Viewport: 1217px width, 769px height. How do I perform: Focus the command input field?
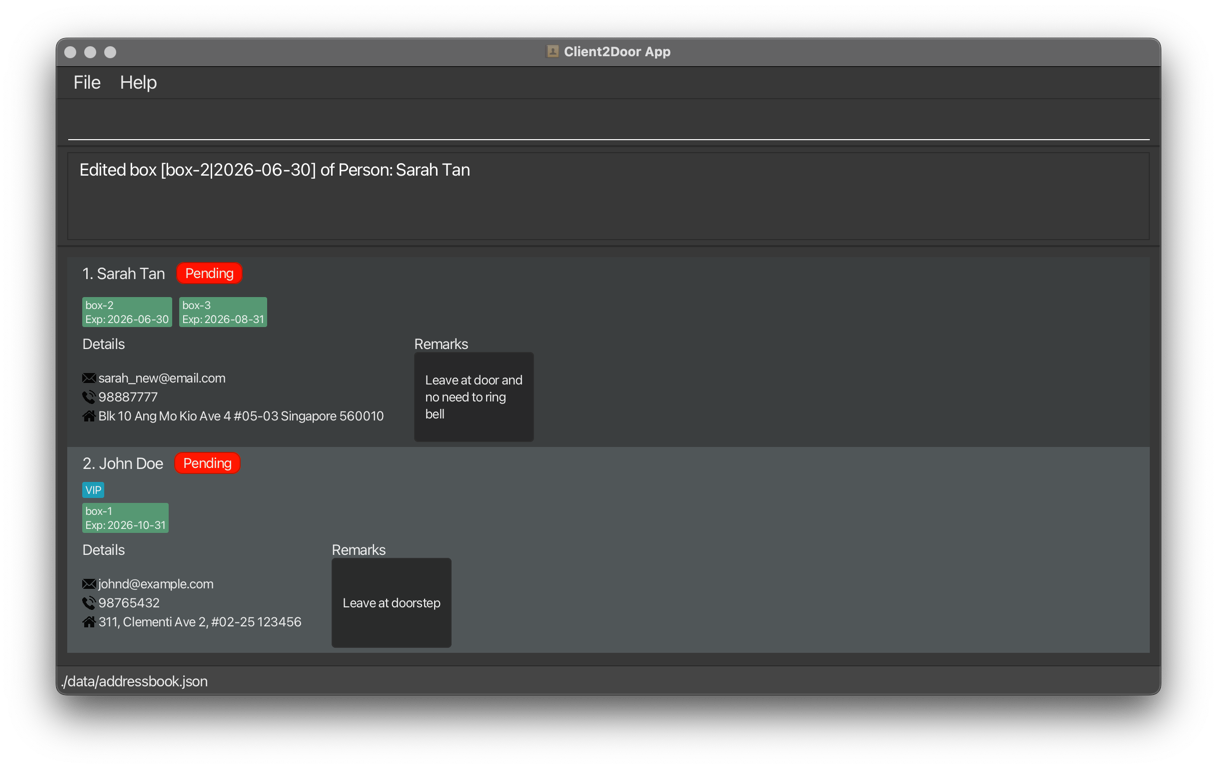click(608, 122)
